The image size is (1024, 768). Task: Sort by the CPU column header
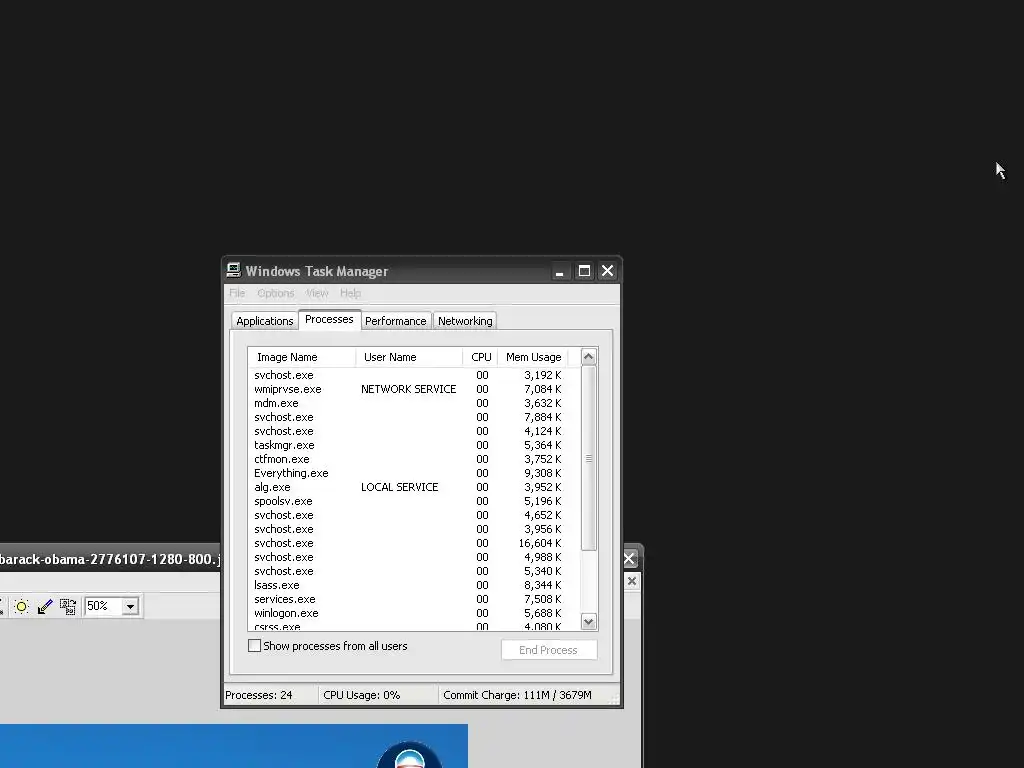481,357
